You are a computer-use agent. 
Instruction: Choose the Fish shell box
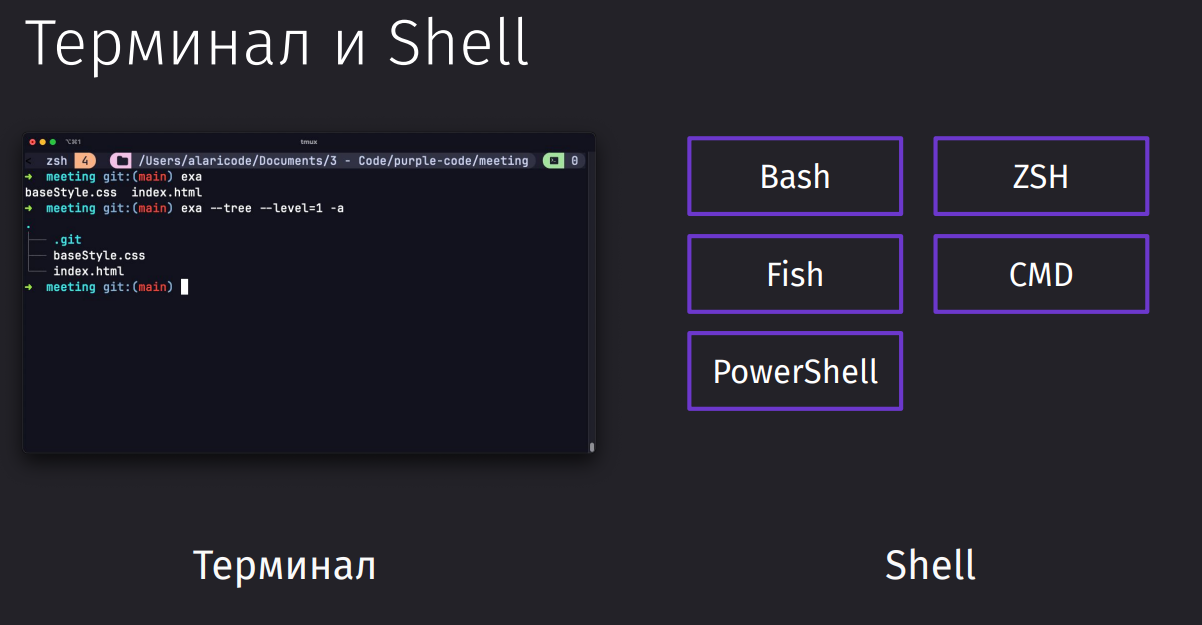tap(795, 274)
